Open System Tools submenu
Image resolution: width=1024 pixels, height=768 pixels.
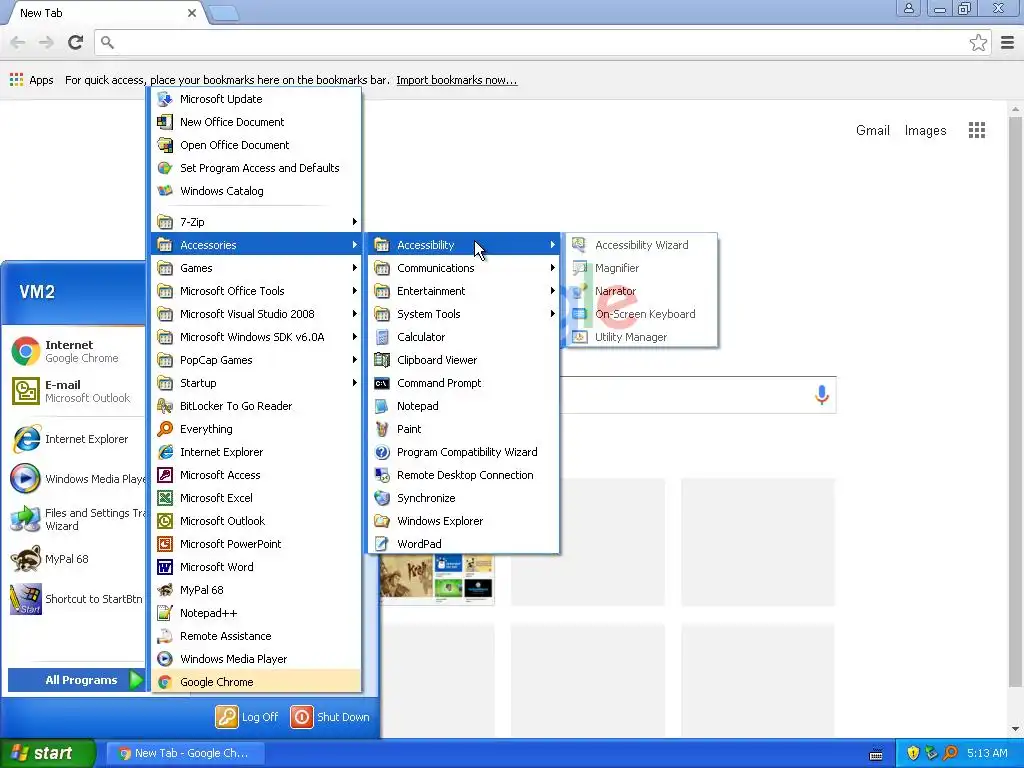coord(464,314)
